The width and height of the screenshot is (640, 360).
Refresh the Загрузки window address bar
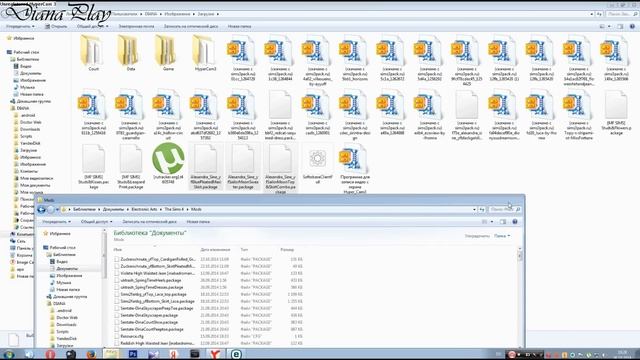(x=599, y=14)
